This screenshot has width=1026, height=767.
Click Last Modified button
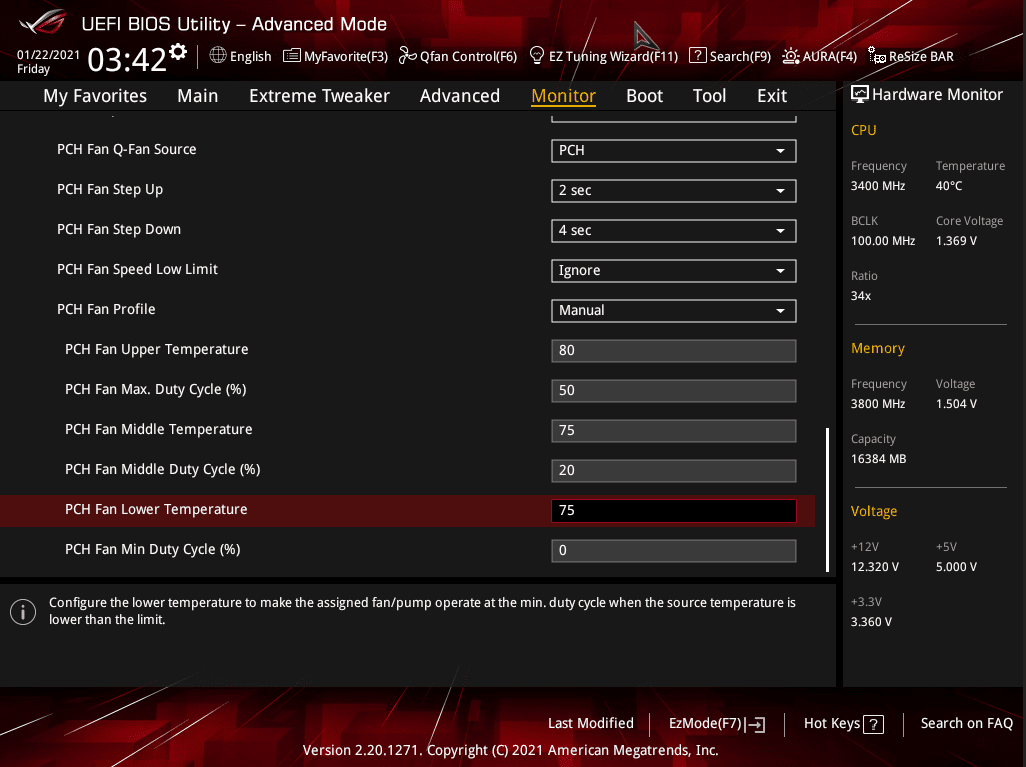(591, 723)
